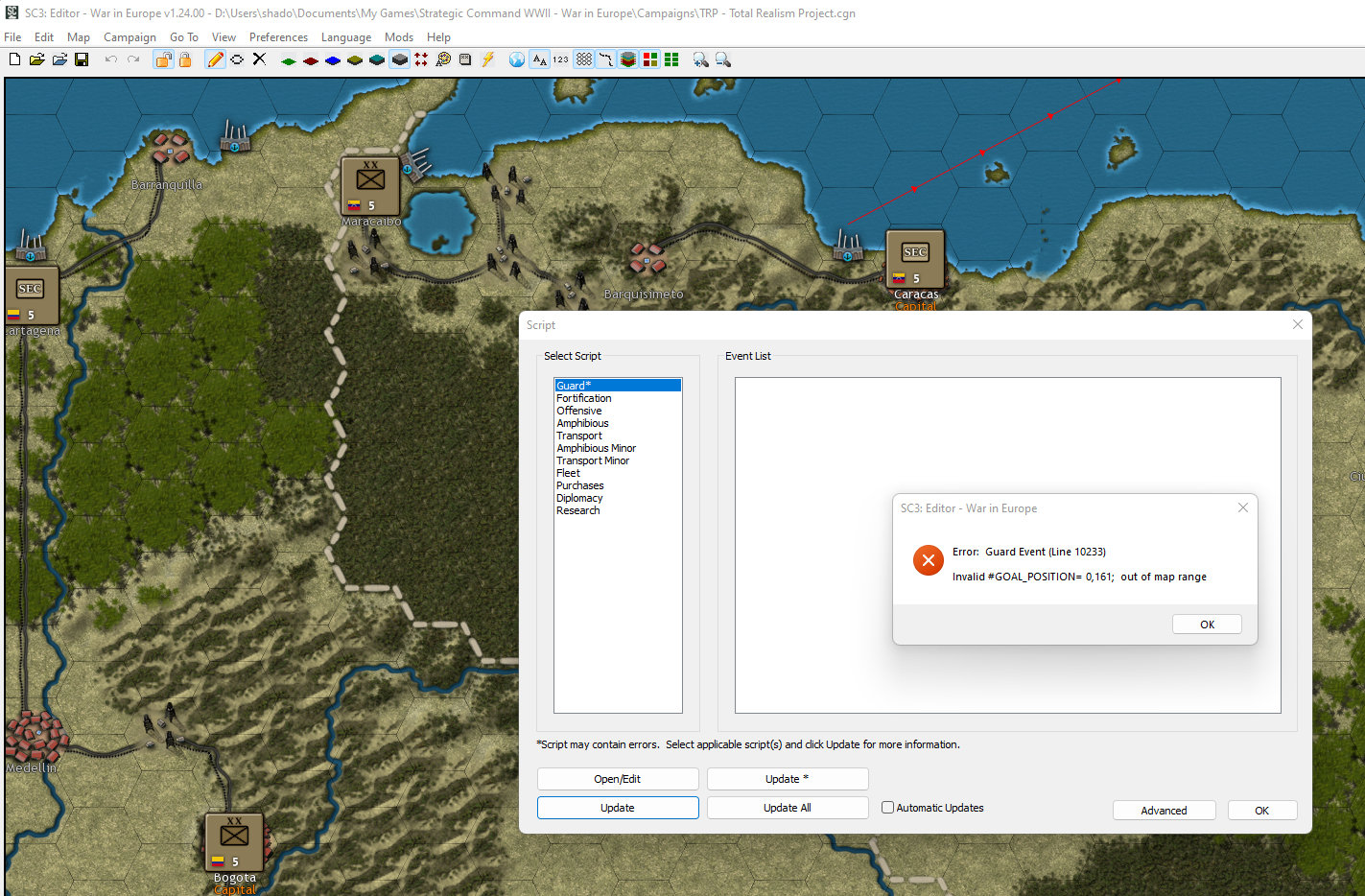Click the Redo arrow icon
Viewport: 1365px width, 896px height.
point(133,59)
